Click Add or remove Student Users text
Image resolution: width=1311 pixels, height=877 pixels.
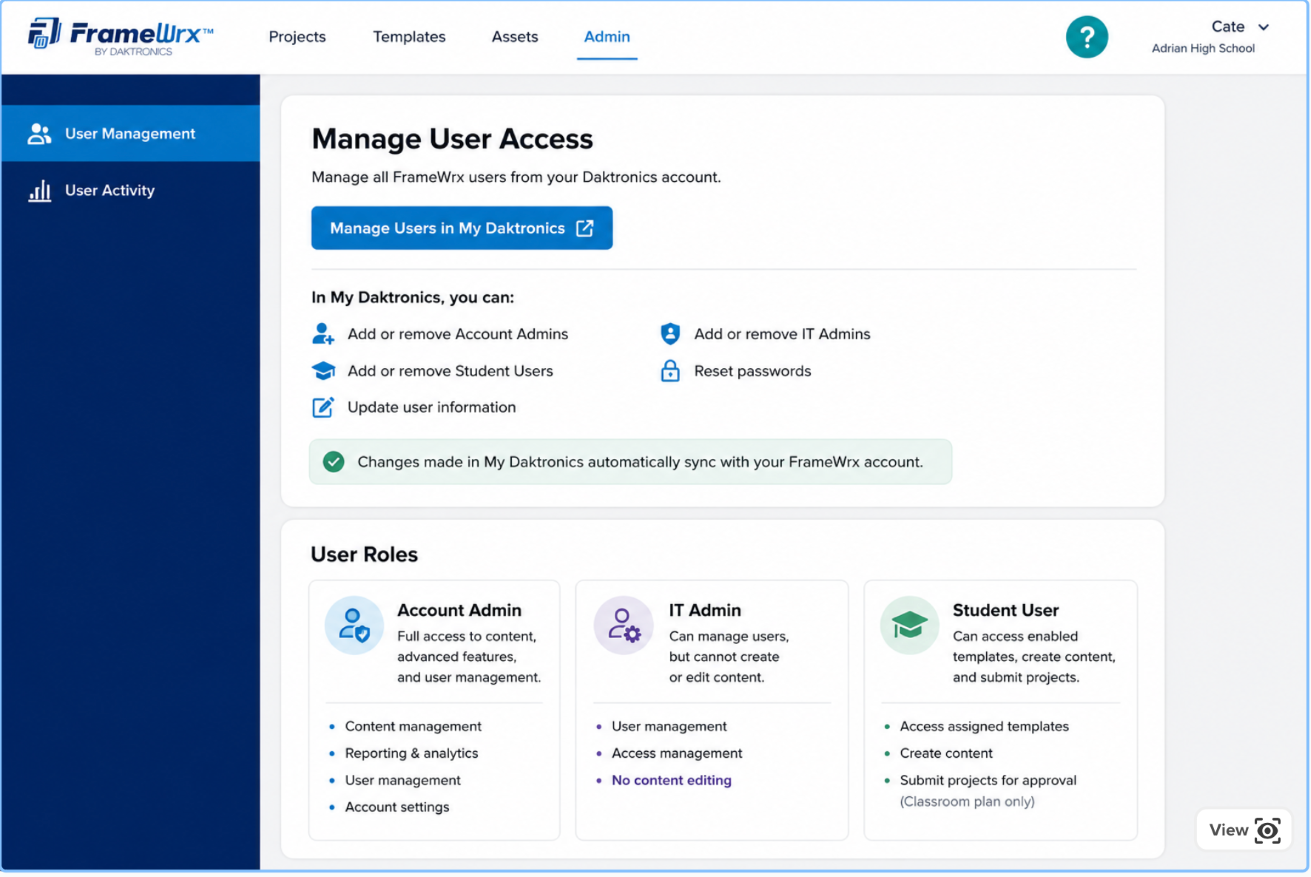point(450,371)
